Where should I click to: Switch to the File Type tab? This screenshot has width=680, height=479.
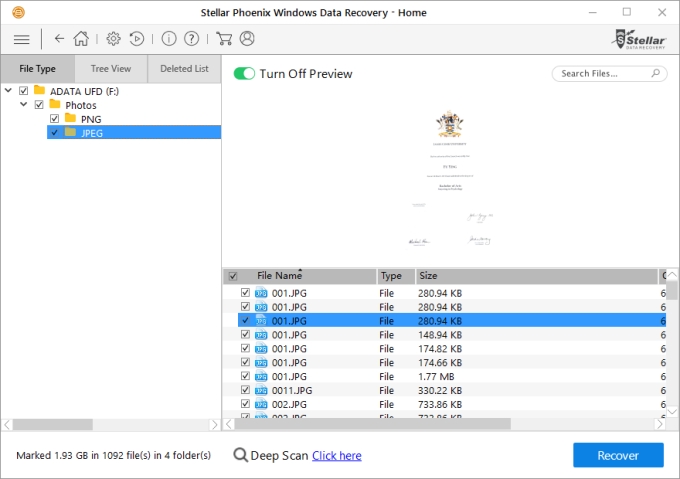coord(38,68)
